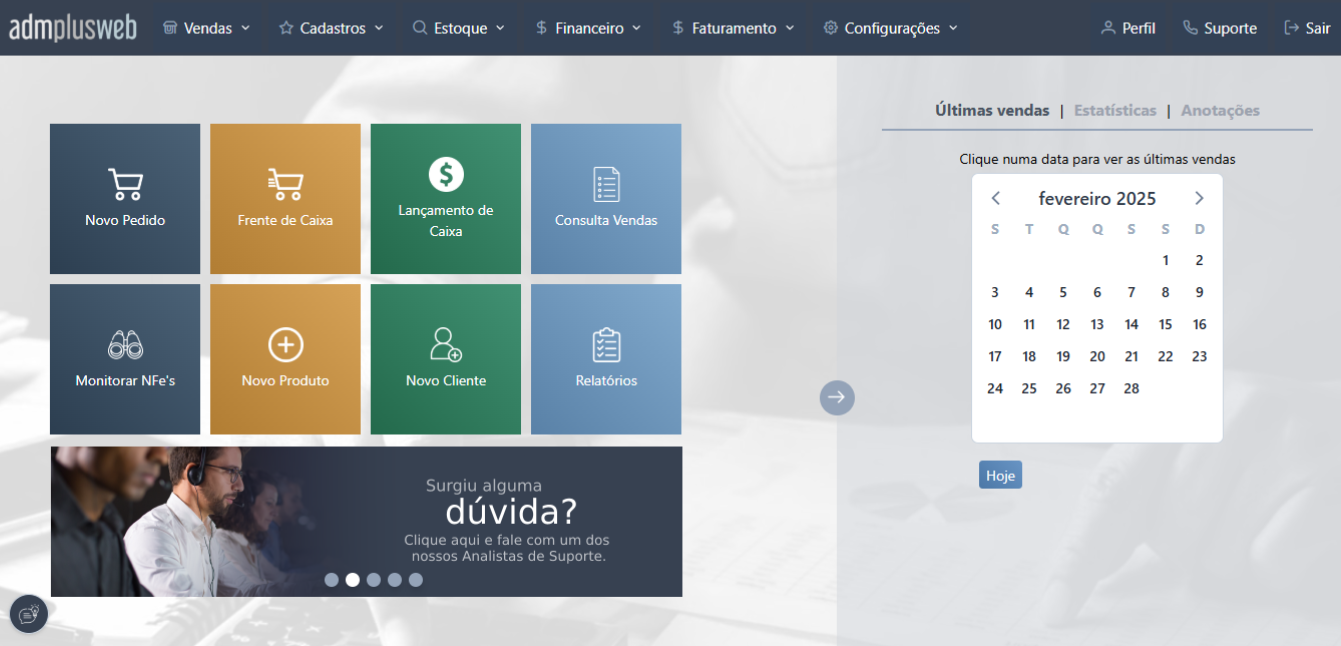Screen dimensions: 1341x646
Task: Select day 2 in the calendar
Action: [x=1199, y=260]
